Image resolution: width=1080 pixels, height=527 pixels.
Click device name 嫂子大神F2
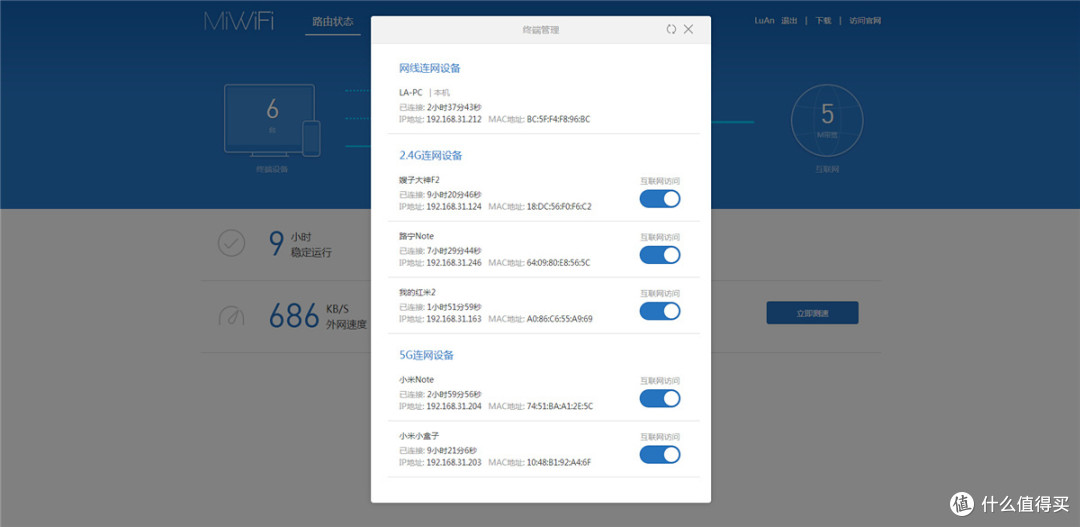pos(419,180)
